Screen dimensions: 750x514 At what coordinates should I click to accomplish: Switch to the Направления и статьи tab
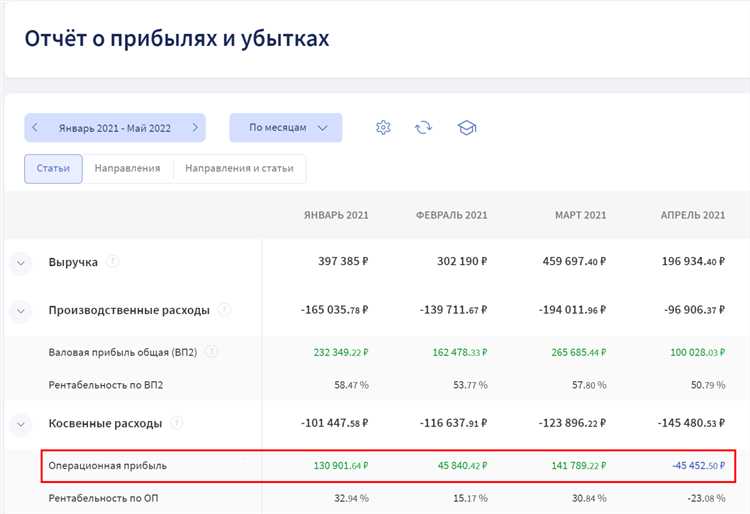click(239, 168)
